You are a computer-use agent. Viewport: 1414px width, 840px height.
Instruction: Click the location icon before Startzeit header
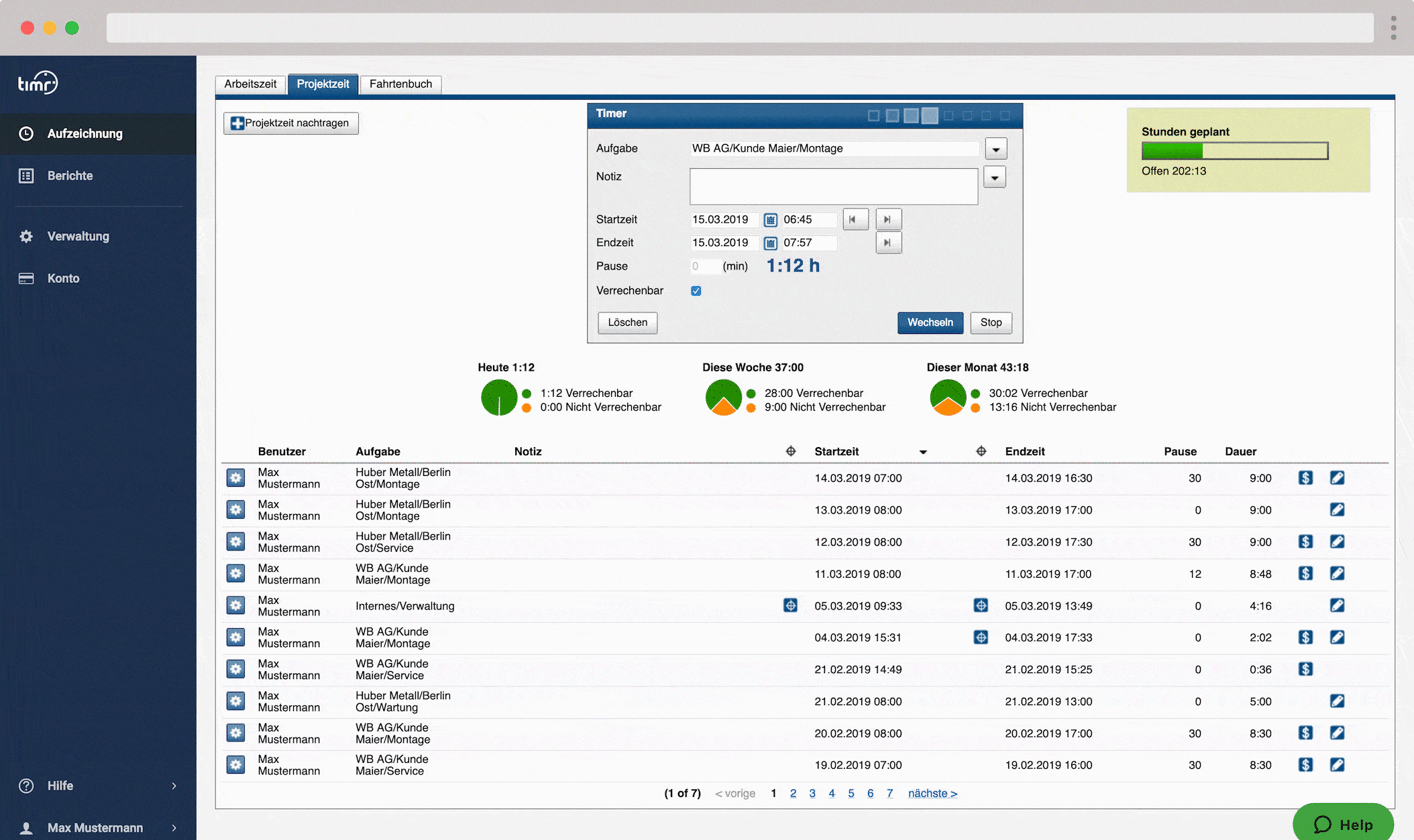(791, 451)
